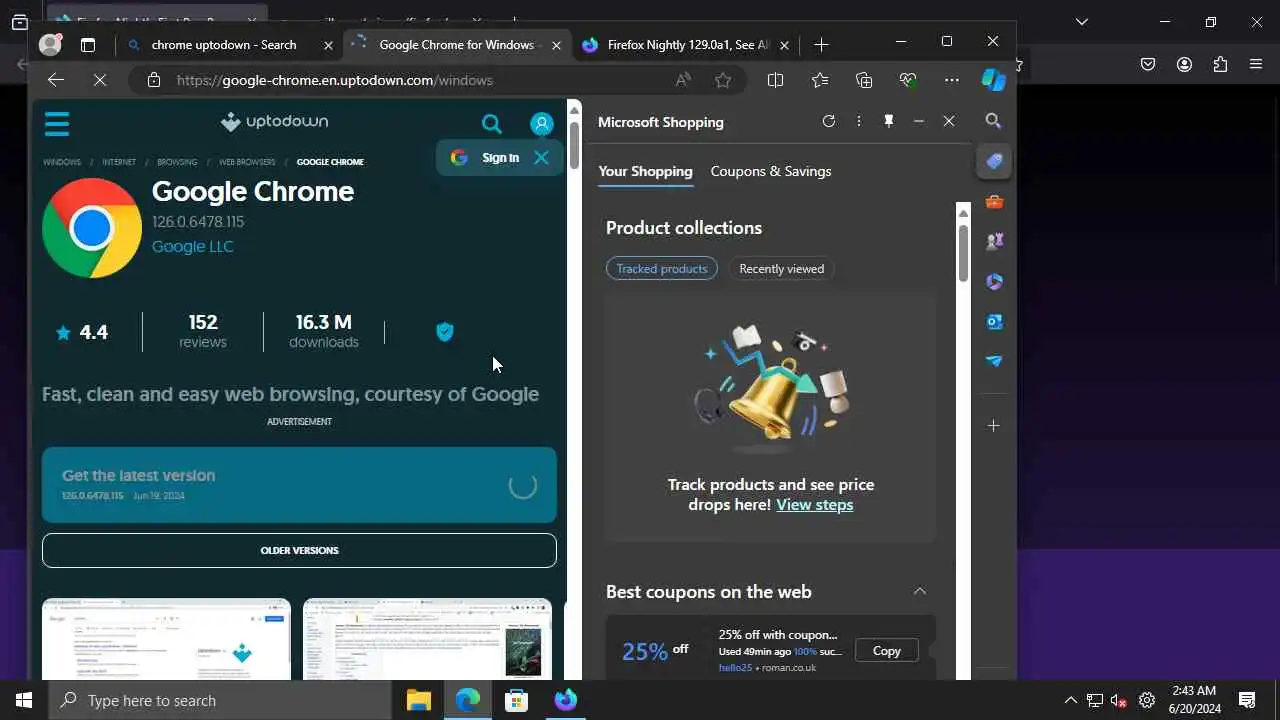The height and width of the screenshot is (720, 1280).
Task: Go back in Edge
Action: 56,80
